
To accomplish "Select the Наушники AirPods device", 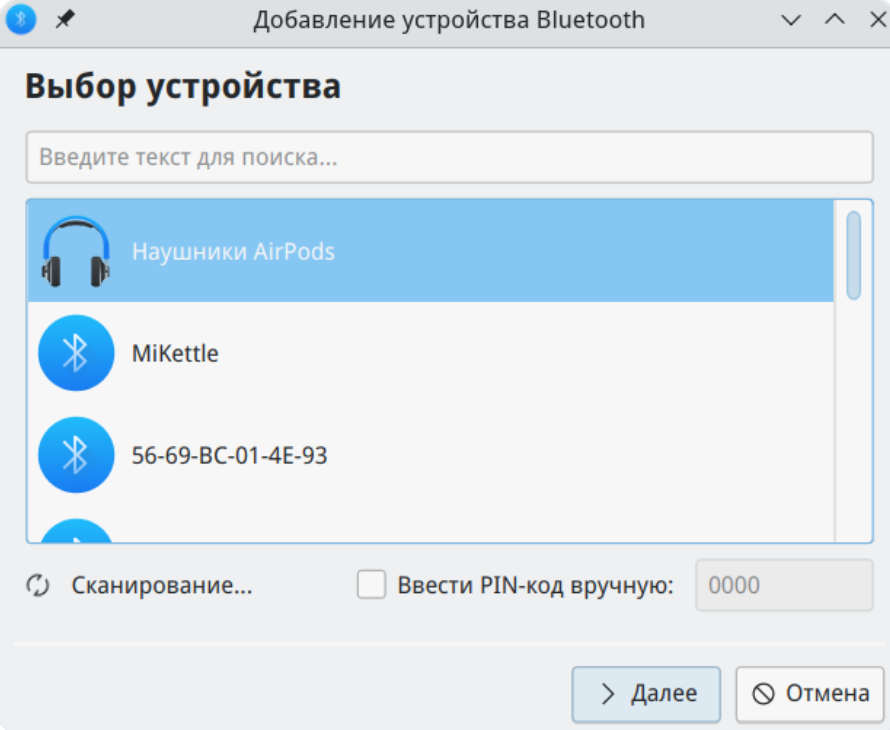I will point(233,251).
